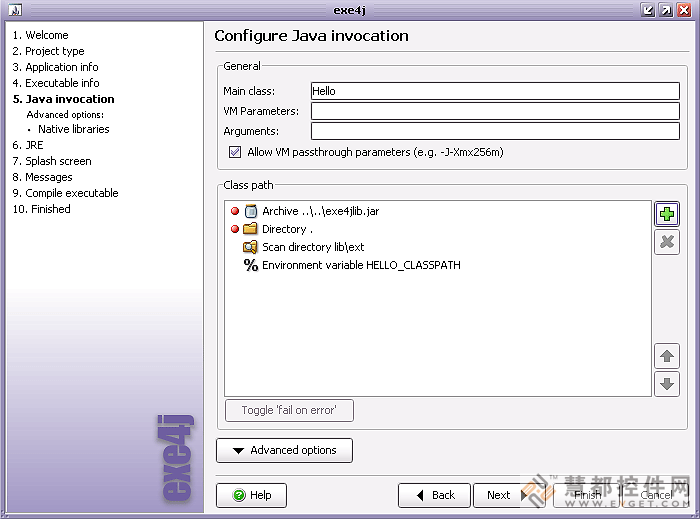Screen dimensions: 700x519
Task: Click the folder icon of the Directory entry
Action: pyautogui.click(x=250, y=229)
